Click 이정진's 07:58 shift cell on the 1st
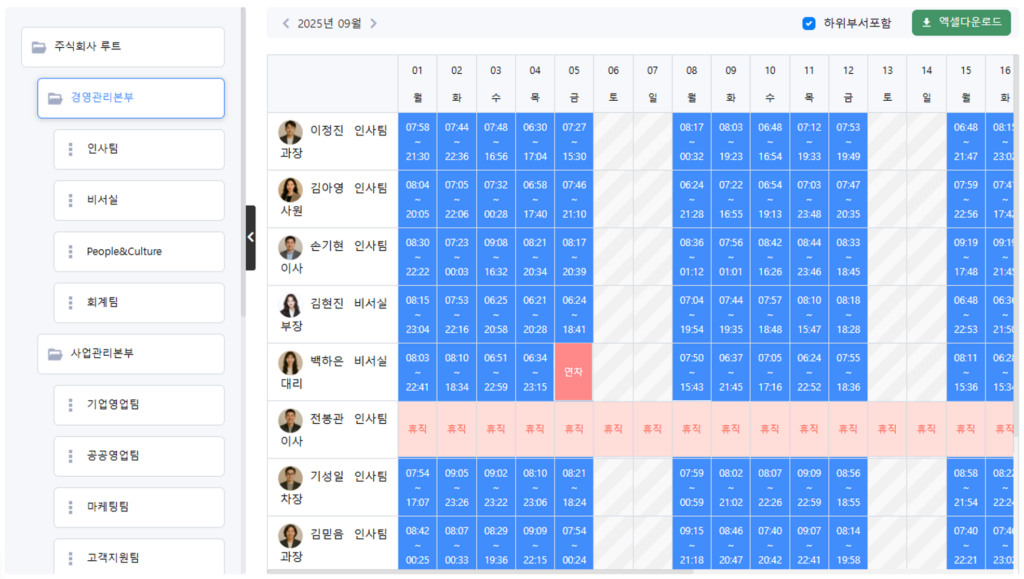 click(x=417, y=141)
